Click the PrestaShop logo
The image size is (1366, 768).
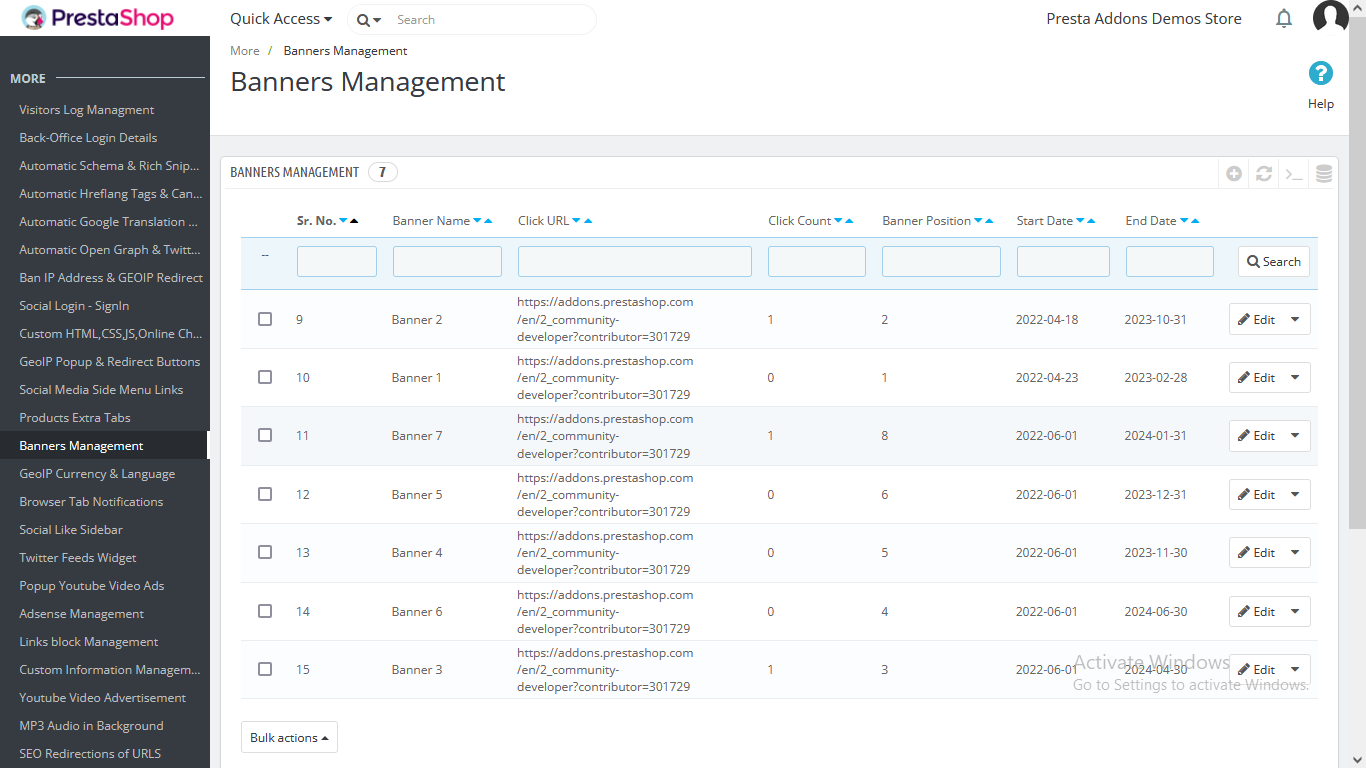click(98, 18)
